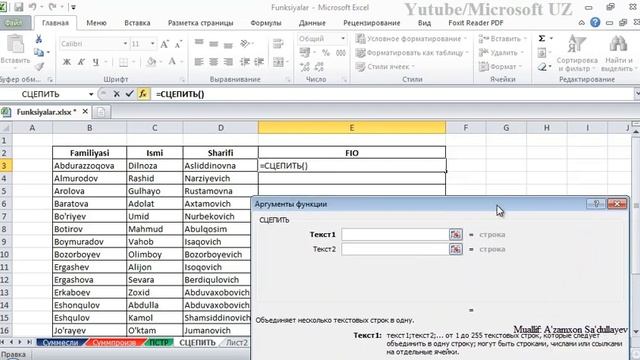Expand the СЦЕПИТЬ name box dropdown
The height and width of the screenshot is (360, 640).
tap(91, 94)
